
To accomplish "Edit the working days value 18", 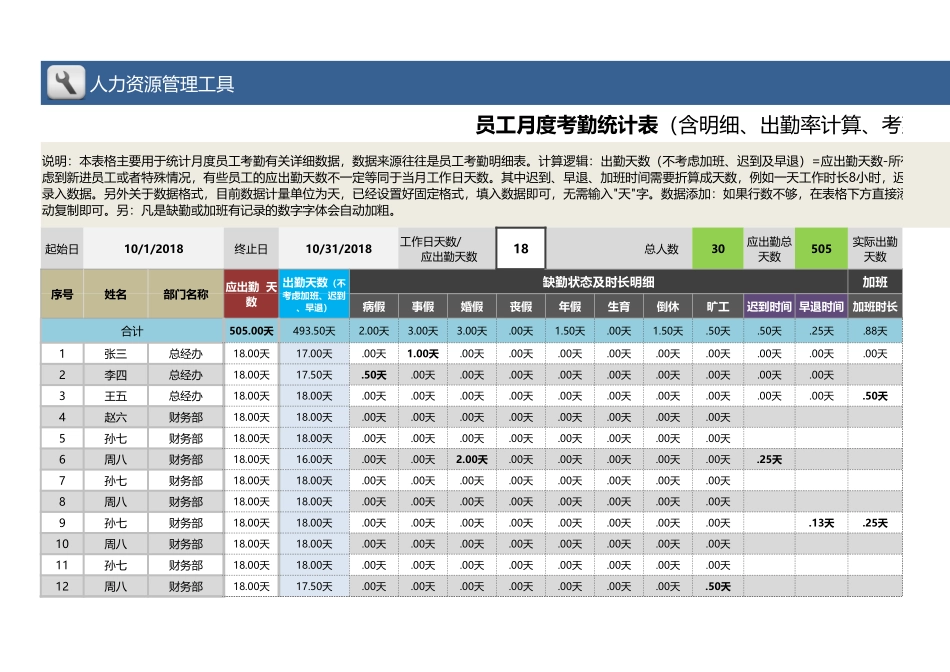I will click(518, 245).
